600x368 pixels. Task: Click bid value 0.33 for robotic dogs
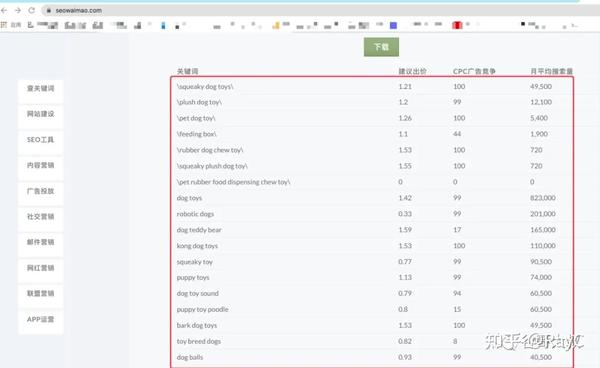point(405,214)
